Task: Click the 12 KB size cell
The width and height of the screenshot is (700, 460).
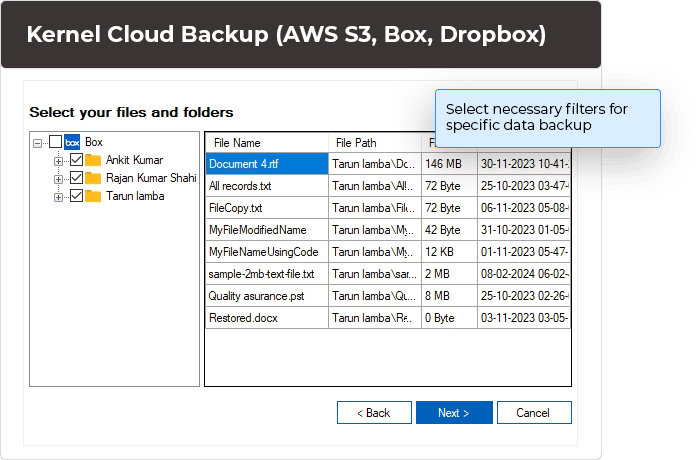Action: click(x=449, y=252)
